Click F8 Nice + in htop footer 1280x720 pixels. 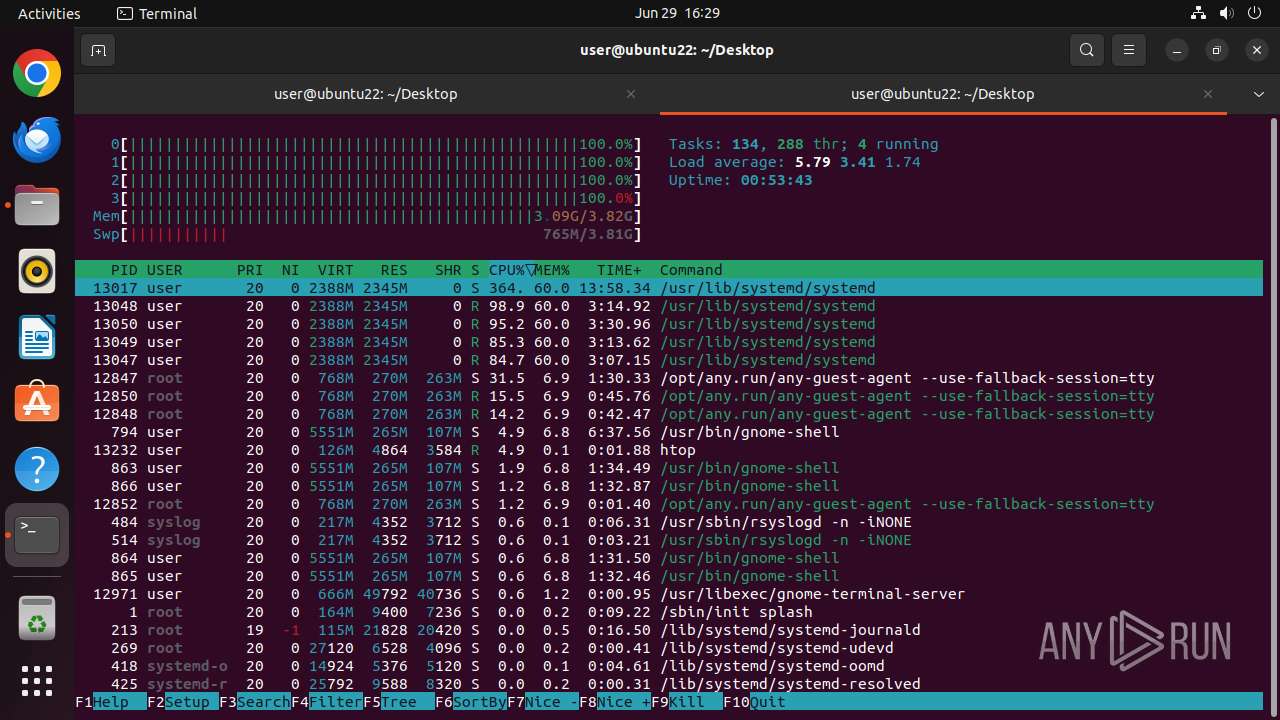tap(614, 702)
